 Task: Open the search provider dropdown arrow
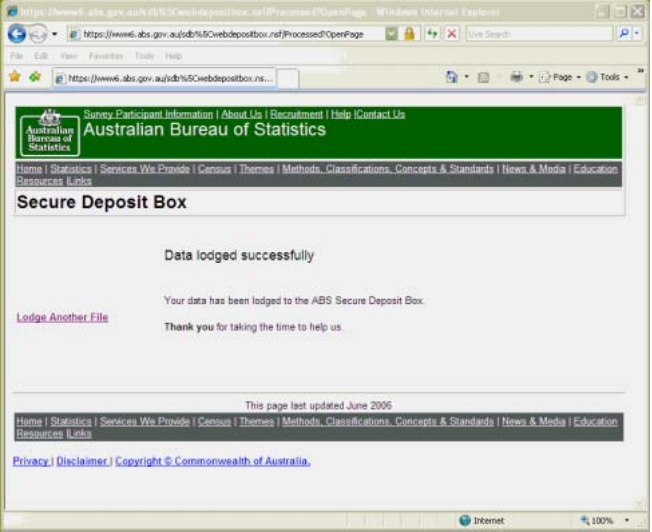click(x=637, y=34)
